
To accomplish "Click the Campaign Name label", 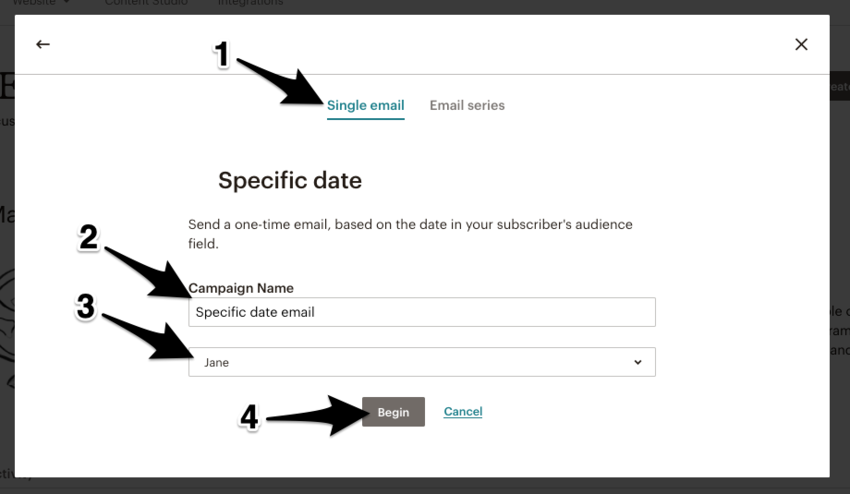I will [x=241, y=288].
